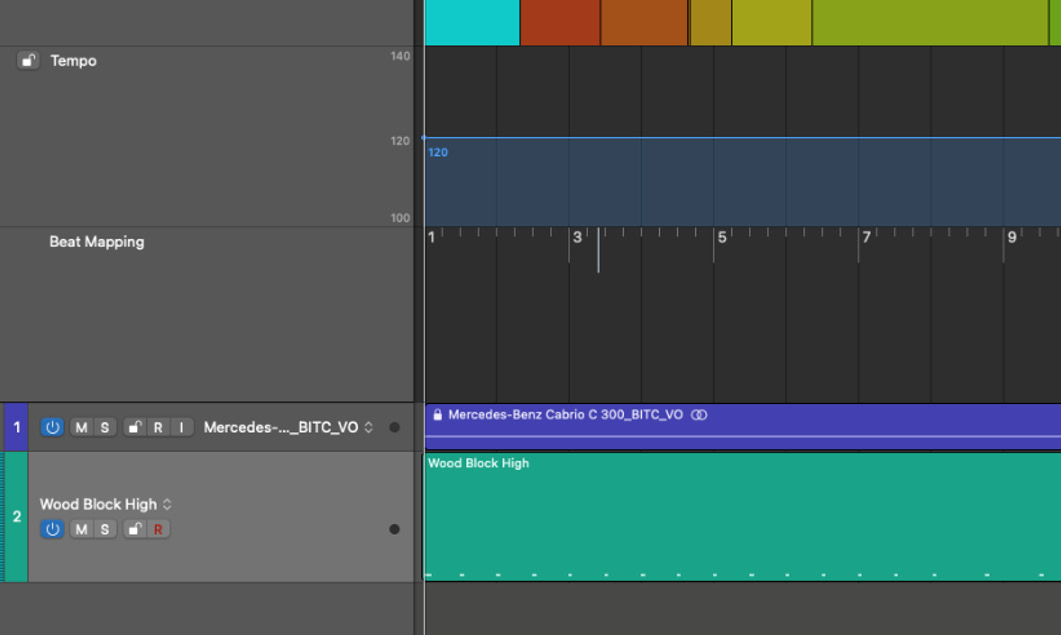Click bar 3 in Beat Mapping ruler
Image resolution: width=1061 pixels, height=636 pixels.
pyautogui.click(x=577, y=237)
